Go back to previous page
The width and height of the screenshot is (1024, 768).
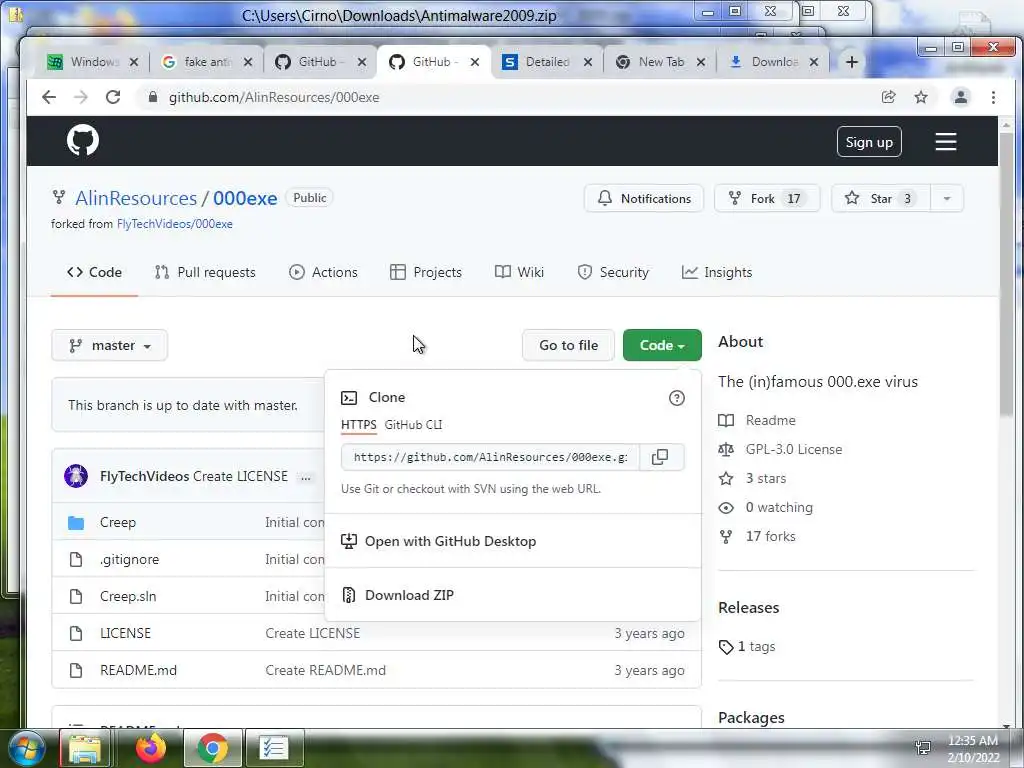coord(49,97)
